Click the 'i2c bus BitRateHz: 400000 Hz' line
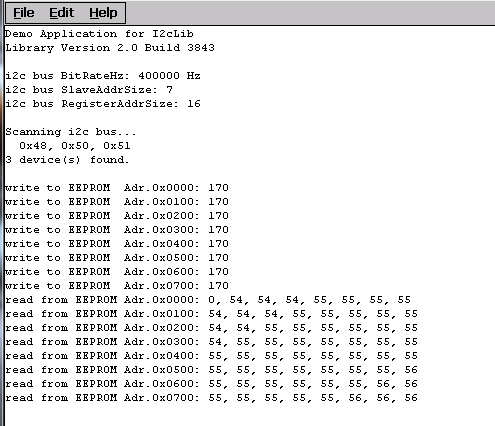 point(103,76)
